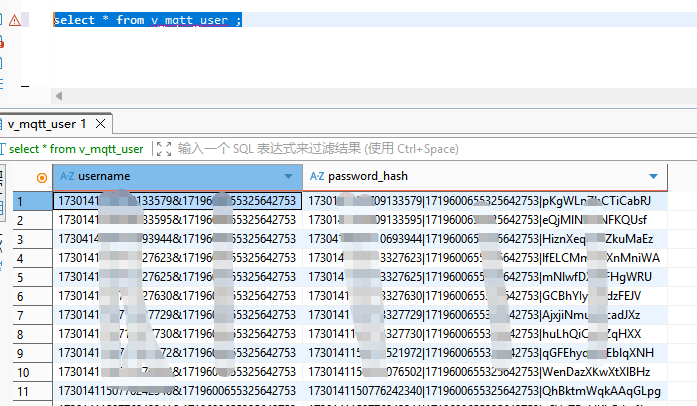Select row number 1 in results grid
This screenshot has width=697, height=406.
tap(19, 200)
